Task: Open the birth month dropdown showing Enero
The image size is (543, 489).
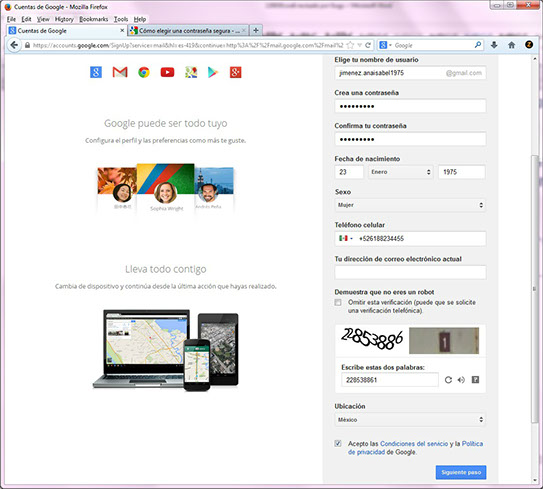Action: 401,172
